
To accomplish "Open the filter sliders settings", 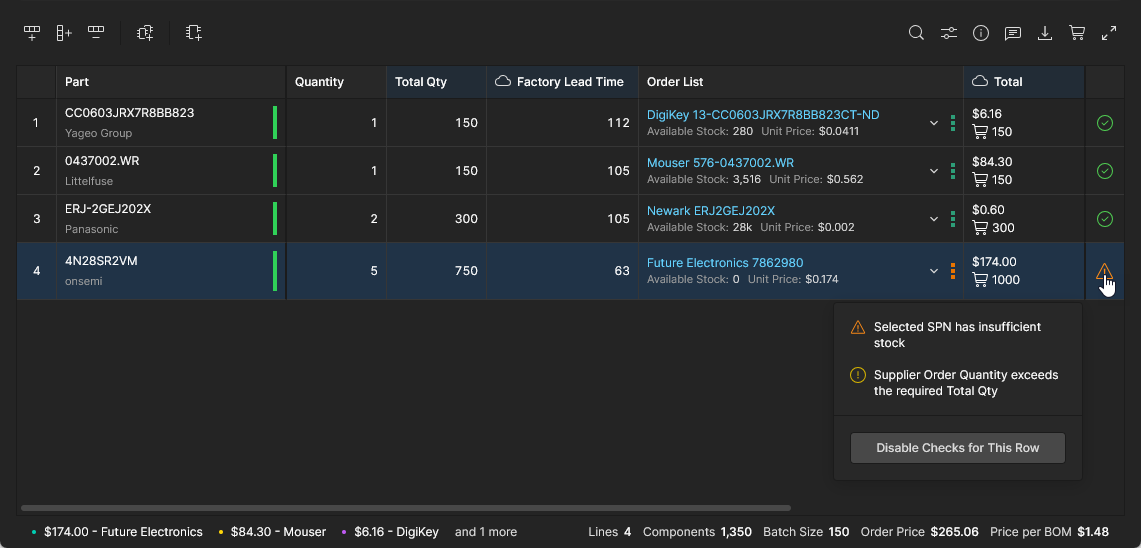I will pos(949,33).
